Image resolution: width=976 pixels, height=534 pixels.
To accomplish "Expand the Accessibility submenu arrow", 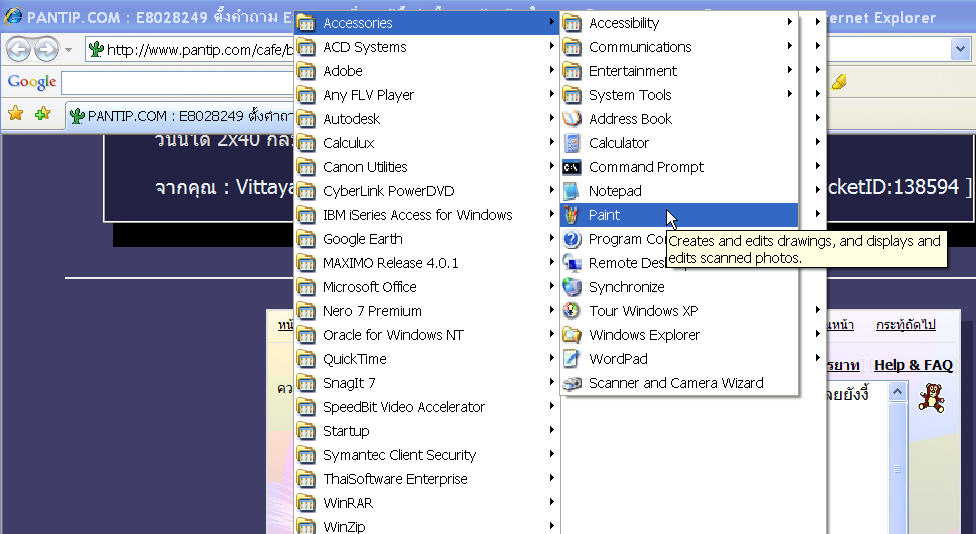I will pyautogui.click(x=789, y=22).
